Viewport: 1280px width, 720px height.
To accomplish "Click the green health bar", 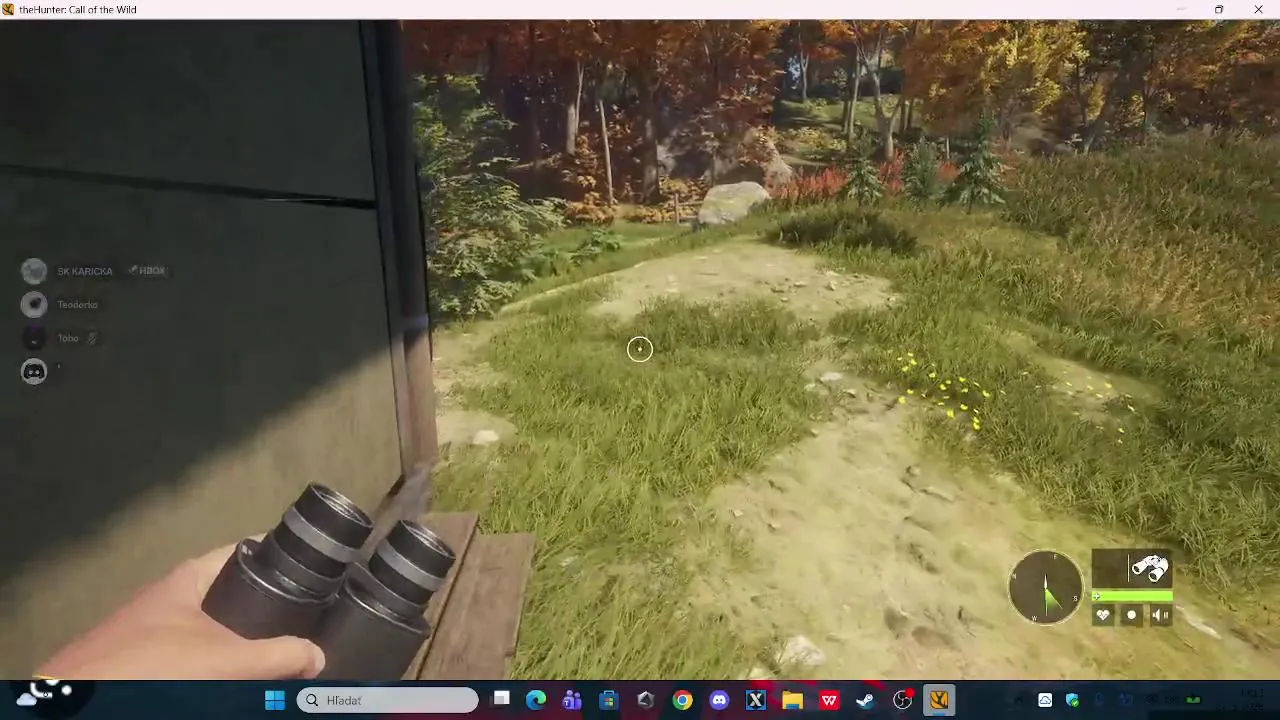I will 1132,596.
